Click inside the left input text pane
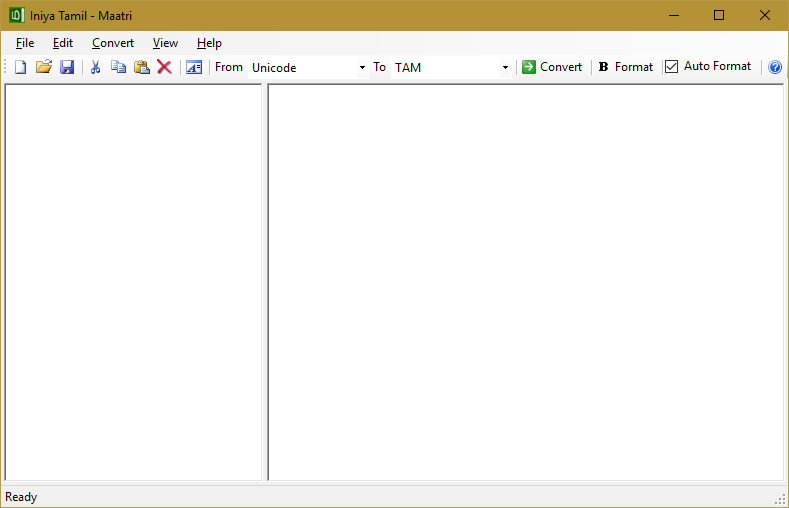This screenshot has width=789, height=508. [133, 282]
